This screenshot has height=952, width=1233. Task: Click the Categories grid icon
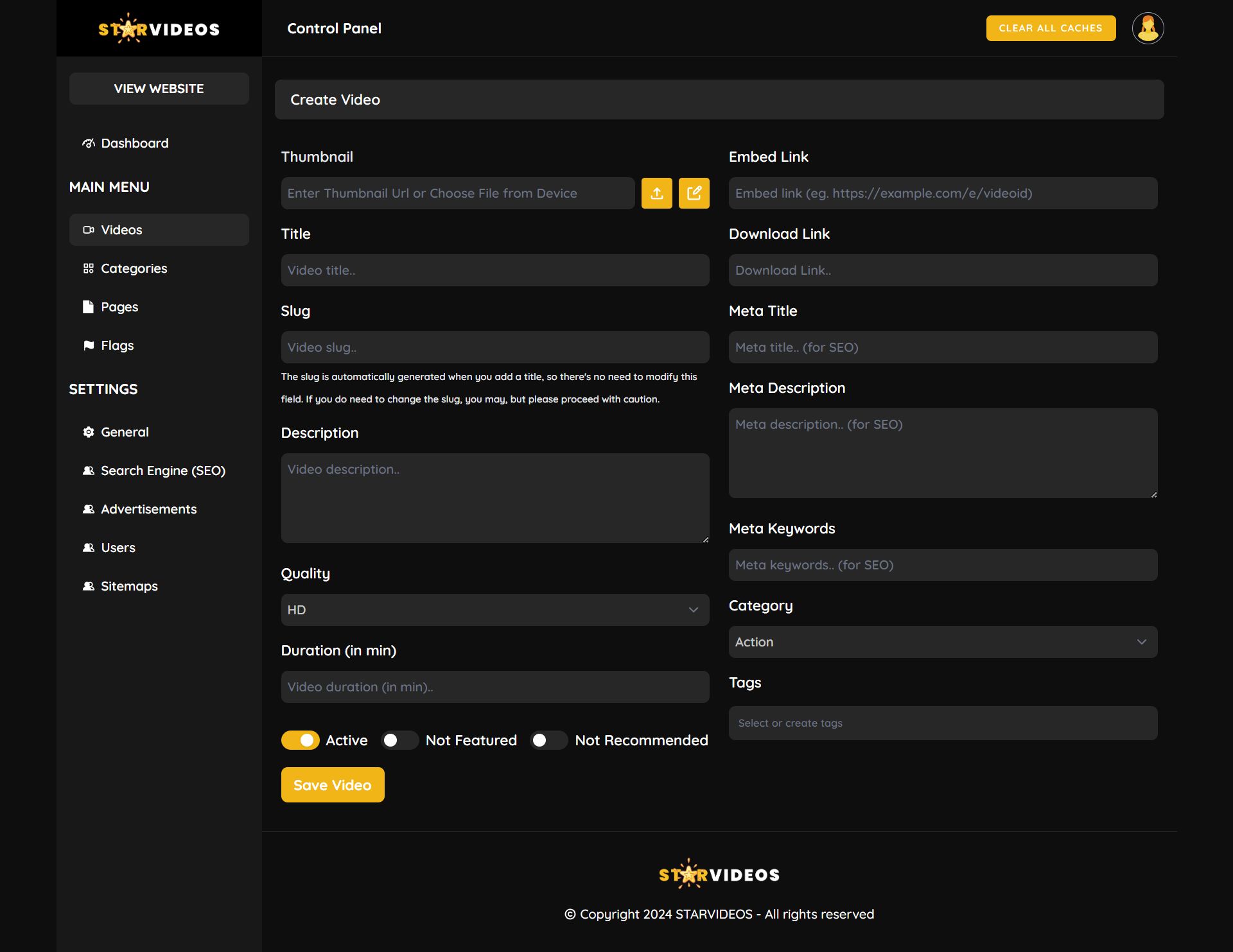pos(89,268)
